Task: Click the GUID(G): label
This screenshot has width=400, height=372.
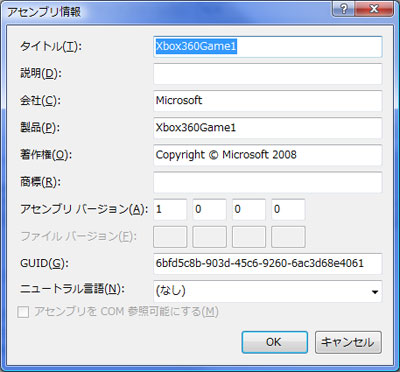Action: 44,264
